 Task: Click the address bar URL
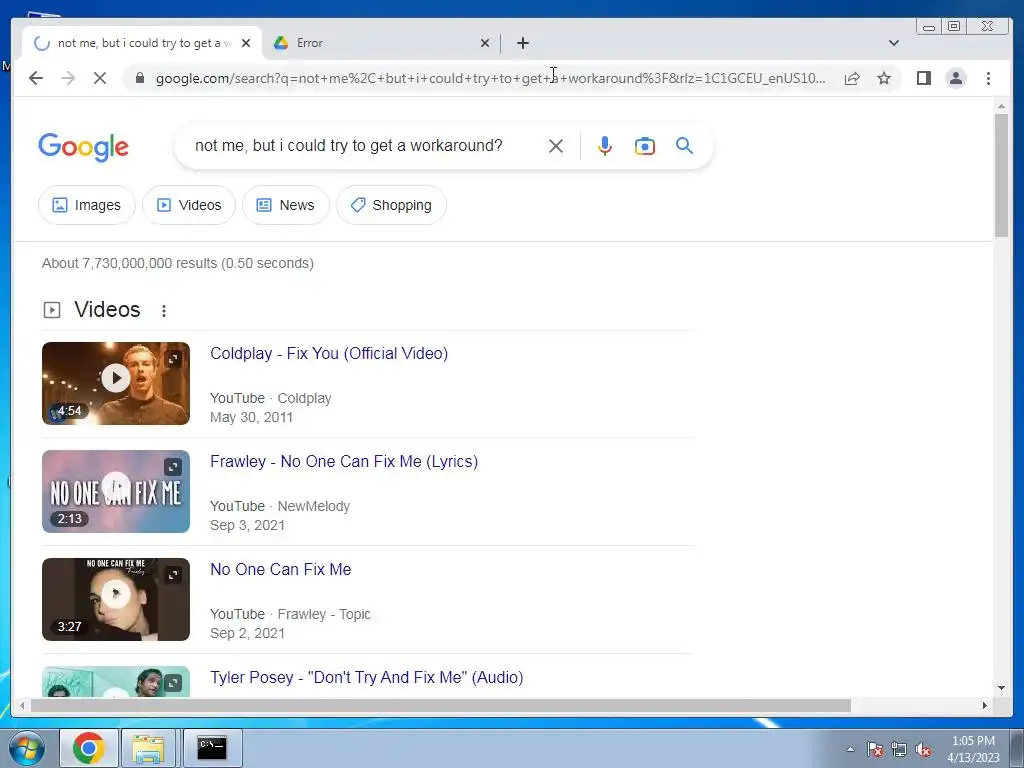click(x=490, y=78)
